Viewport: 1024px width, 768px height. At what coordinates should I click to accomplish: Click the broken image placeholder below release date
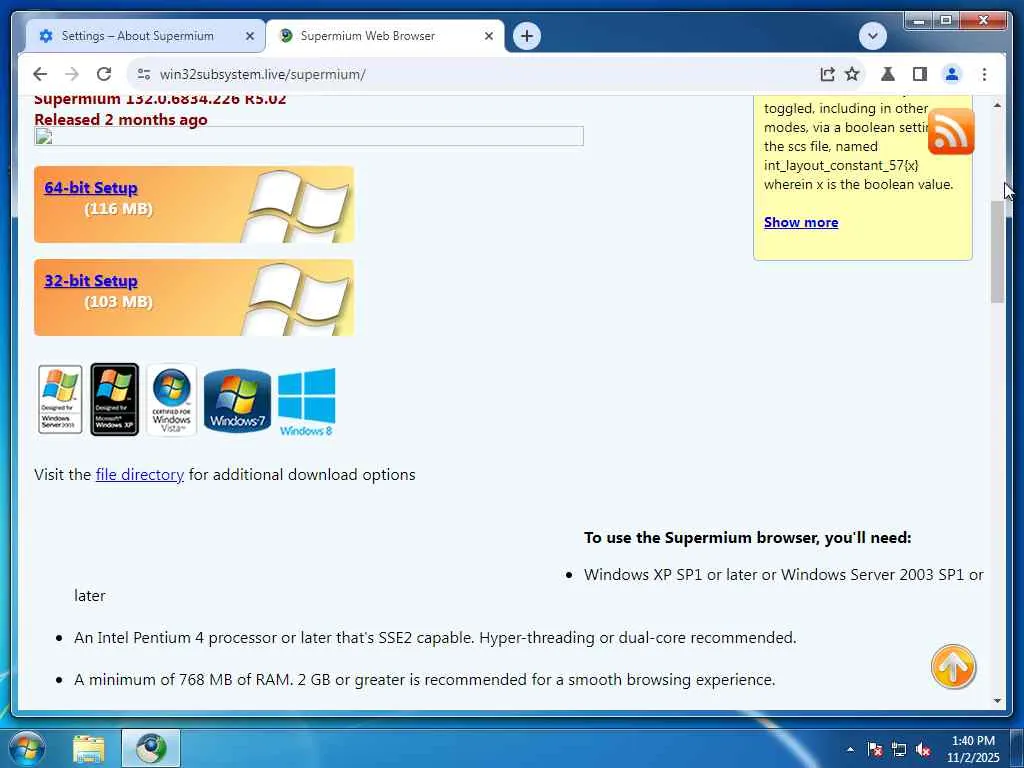(x=308, y=136)
